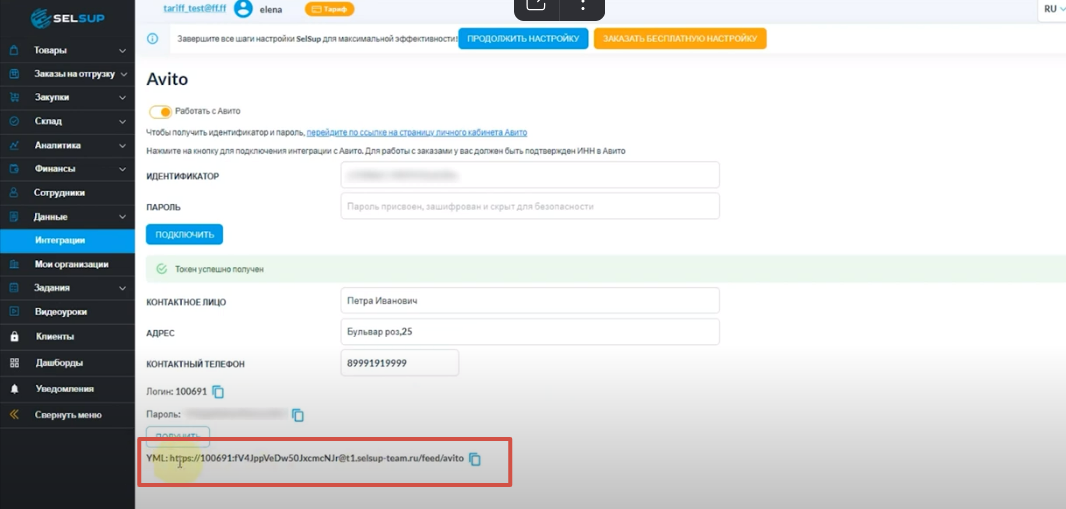The height and width of the screenshot is (509, 1066).
Task: Click the ПРОДОЛЖИТЬ НАСТРОЙКУ button
Action: pyautogui.click(x=523, y=39)
